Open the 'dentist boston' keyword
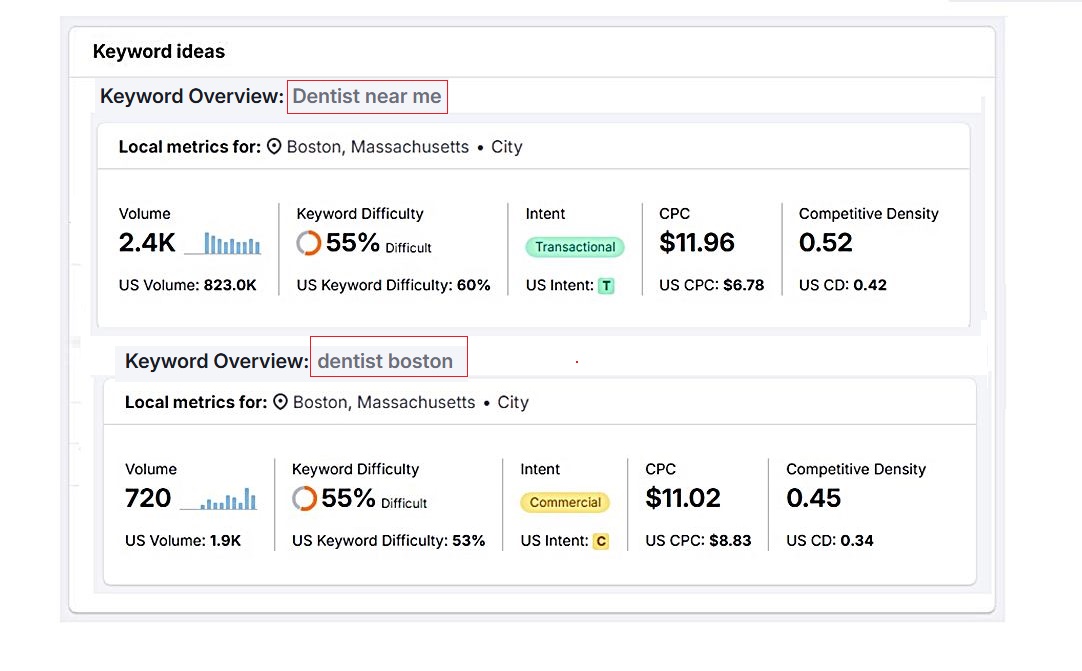The height and width of the screenshot is (671, 1082). (x=386, y=361)
